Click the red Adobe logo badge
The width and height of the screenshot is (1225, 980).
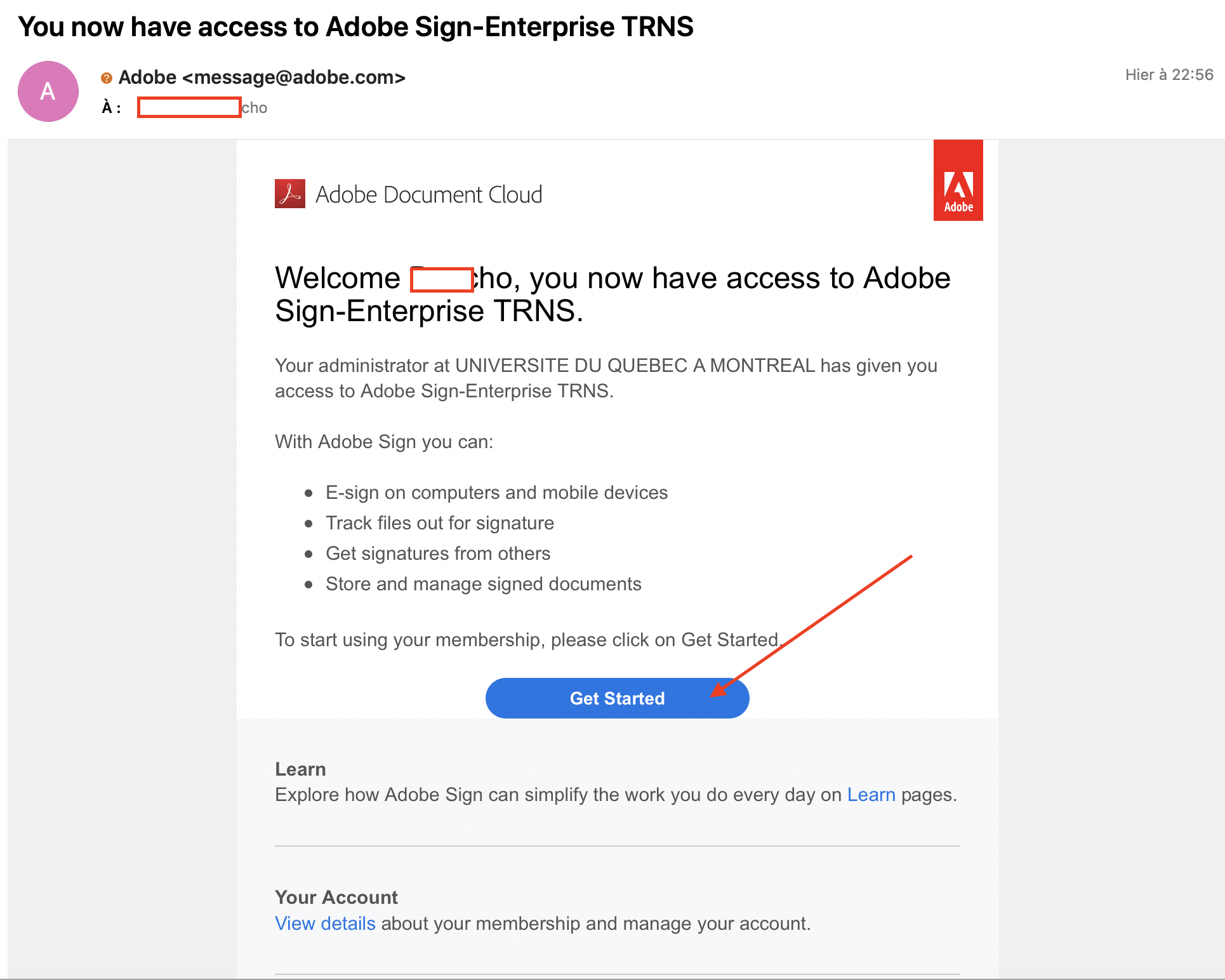958,180
